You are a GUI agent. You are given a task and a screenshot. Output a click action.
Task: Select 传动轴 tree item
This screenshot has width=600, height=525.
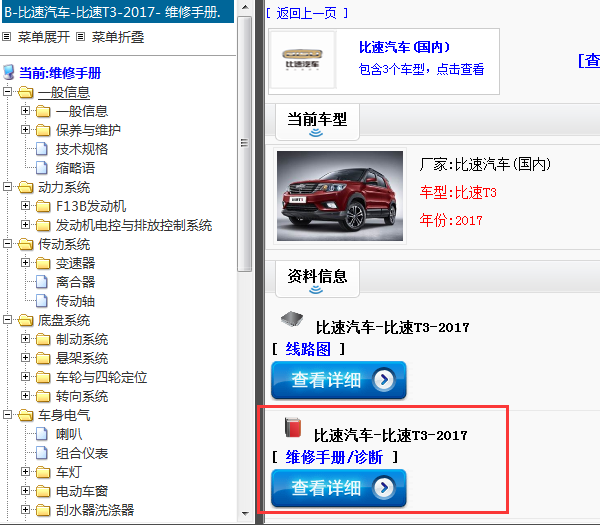coord(75,301)
